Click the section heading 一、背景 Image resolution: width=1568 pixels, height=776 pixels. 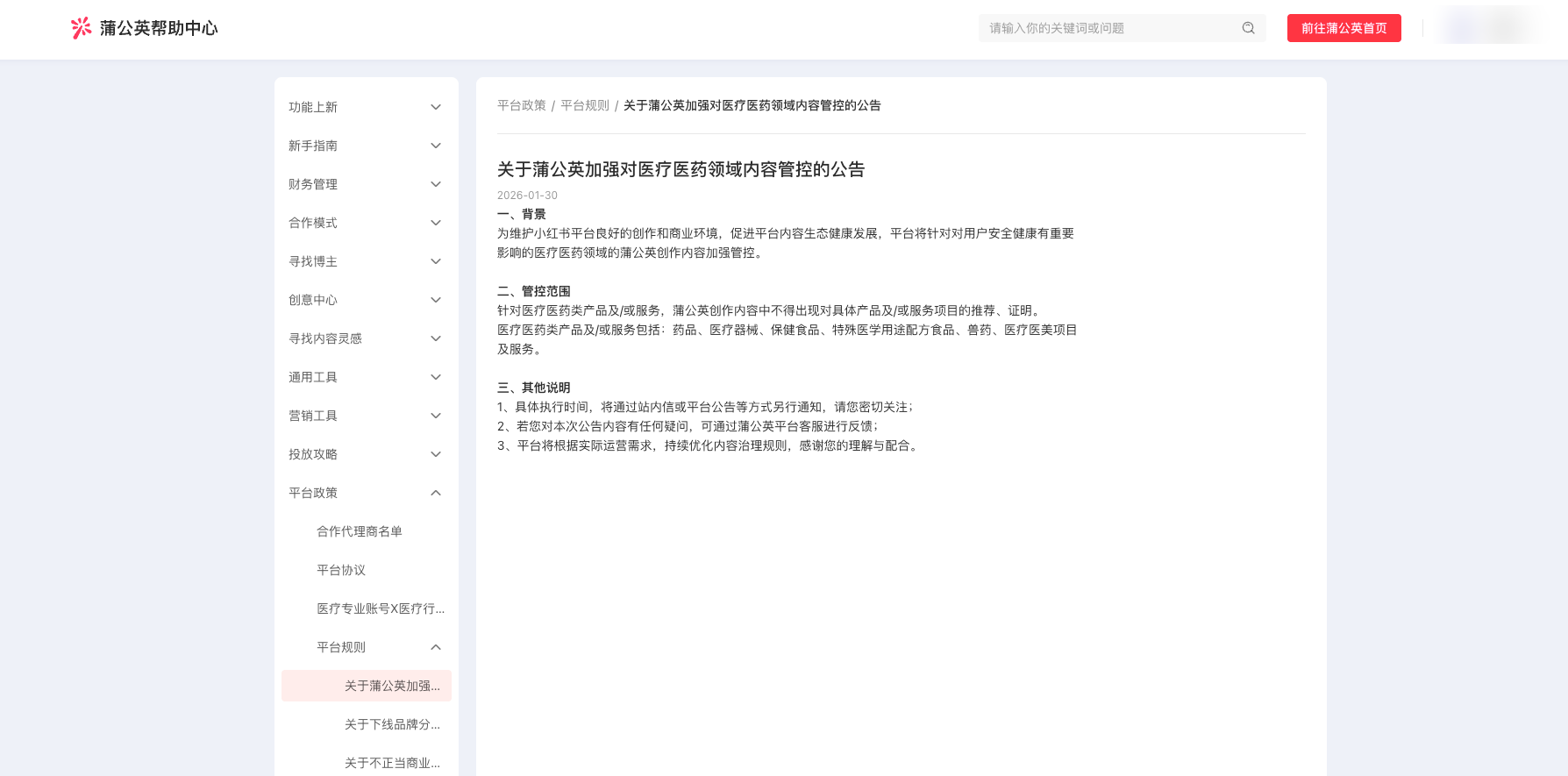tap(522, 214)
